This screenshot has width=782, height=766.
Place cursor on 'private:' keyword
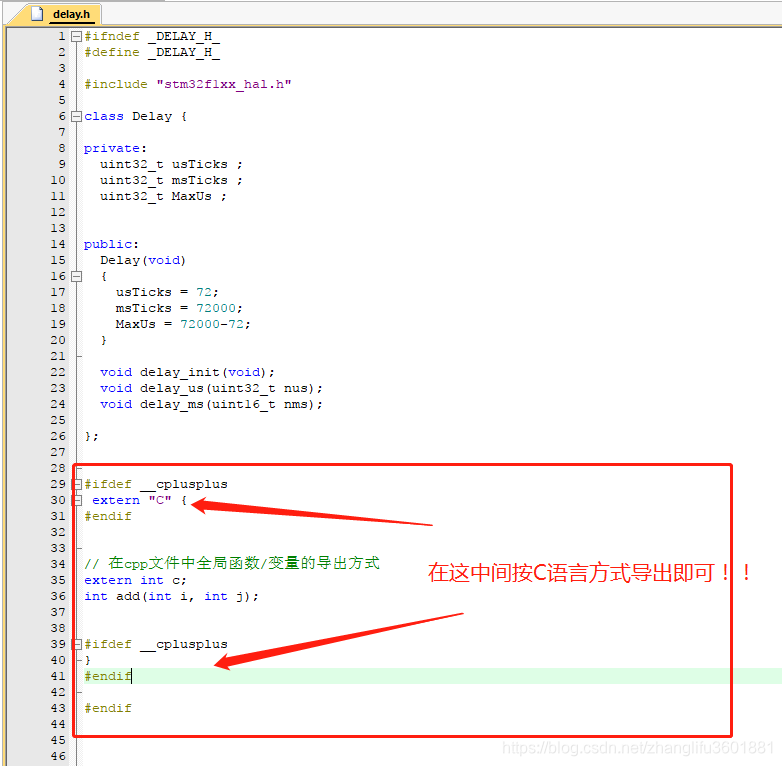click(115, 149)
